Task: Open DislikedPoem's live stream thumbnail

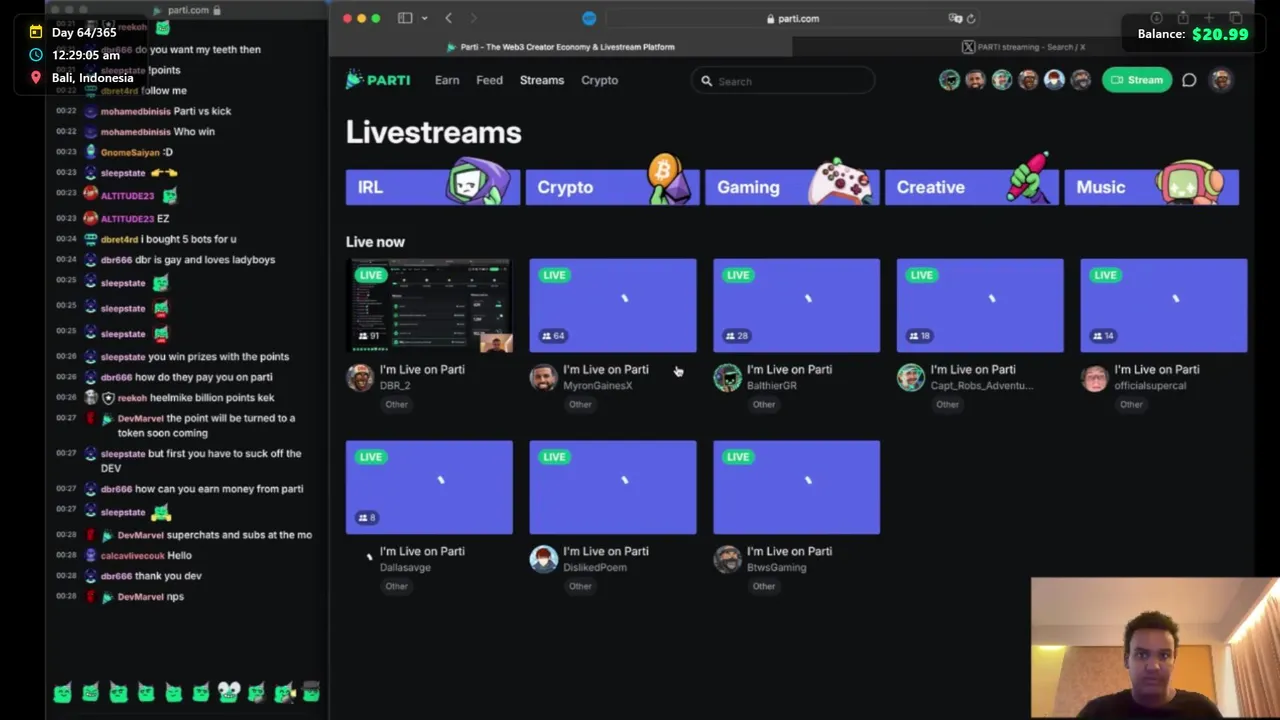Action: click(x=613, y=487)
